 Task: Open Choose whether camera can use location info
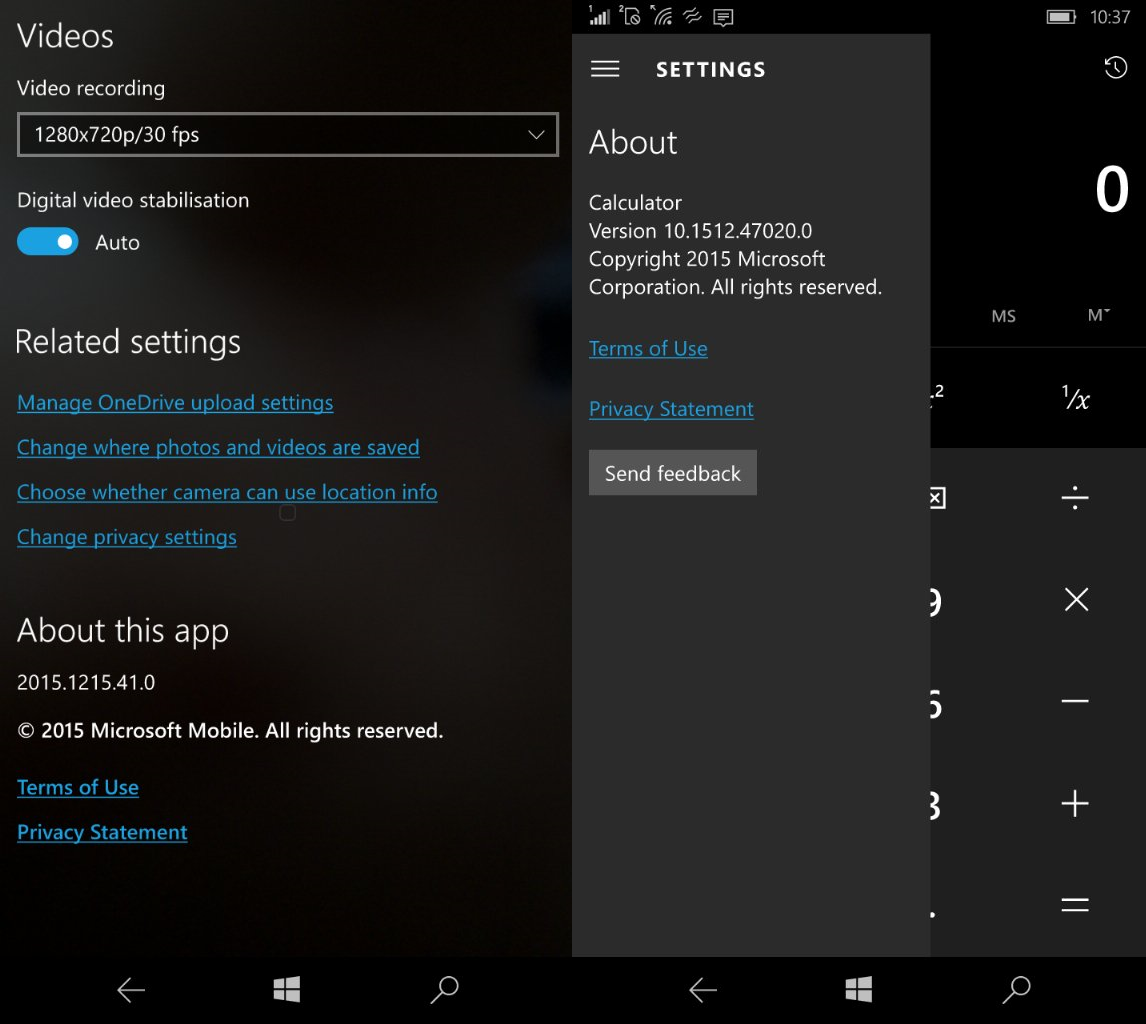(x=227, y=492)
